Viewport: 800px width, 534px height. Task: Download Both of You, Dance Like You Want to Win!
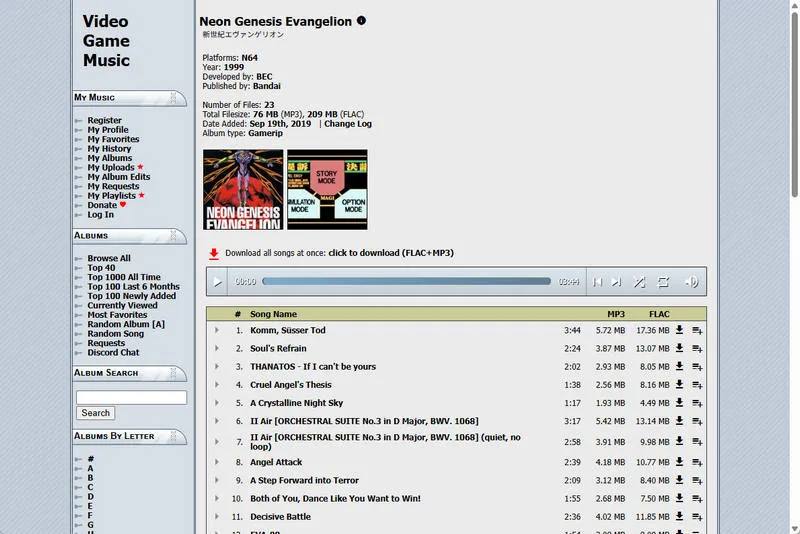pyautogui.click(x=679, y=498)
